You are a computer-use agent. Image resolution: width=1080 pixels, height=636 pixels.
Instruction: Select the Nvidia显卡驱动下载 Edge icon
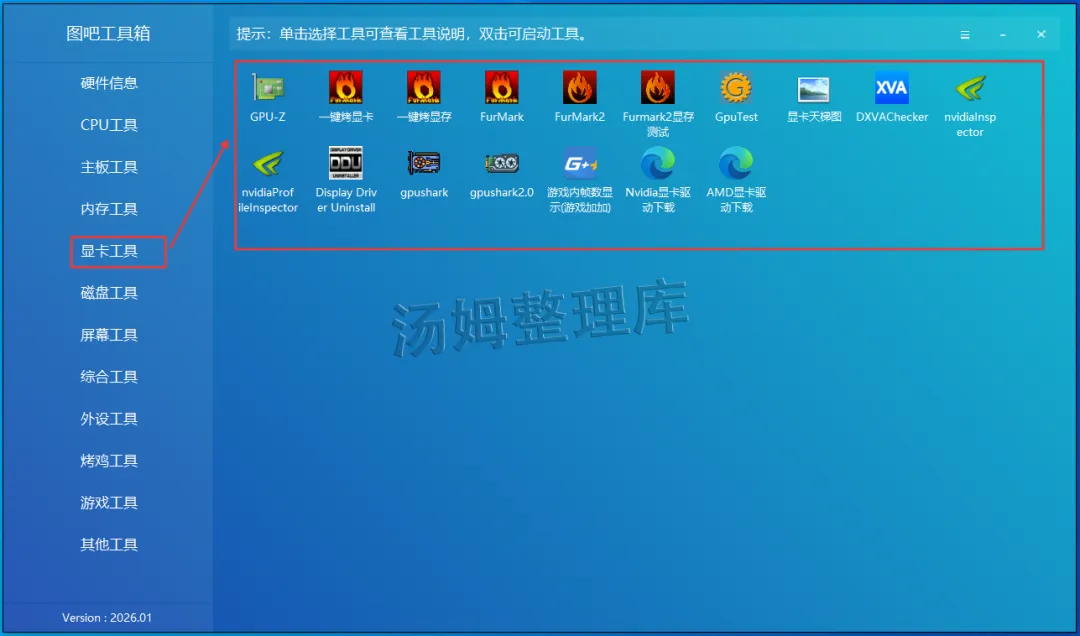658,163
